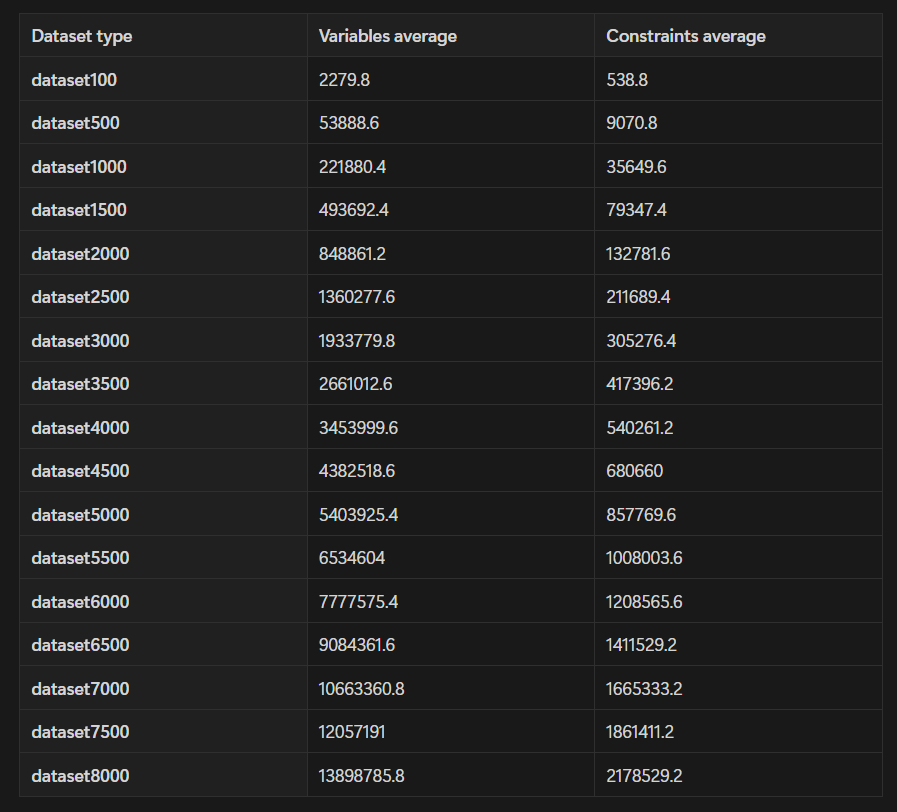Image resolution: width=897 pixels, height=812 pixels.
Task: Select constraints value 9070.8
Action: [x=632, y=123]
